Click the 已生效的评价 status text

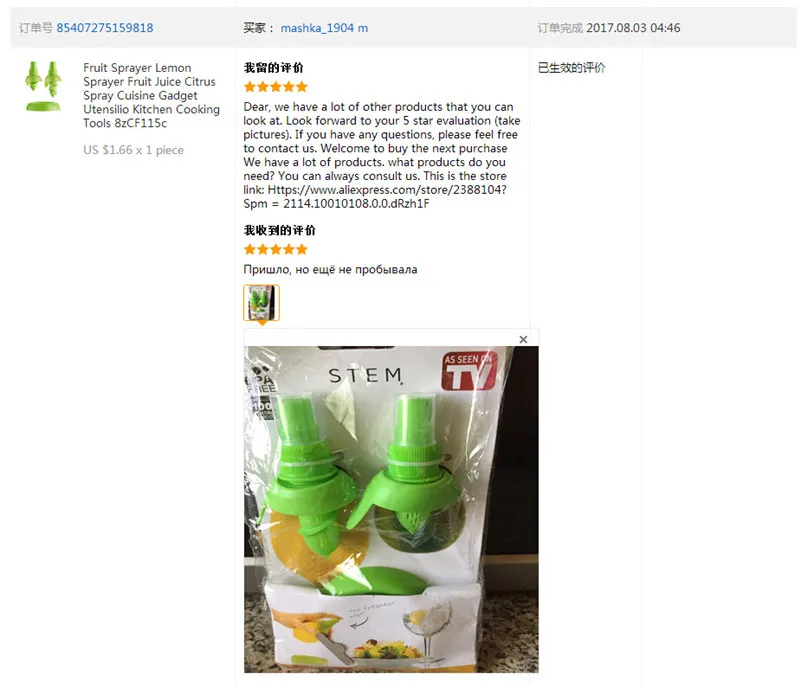[571, 68]
